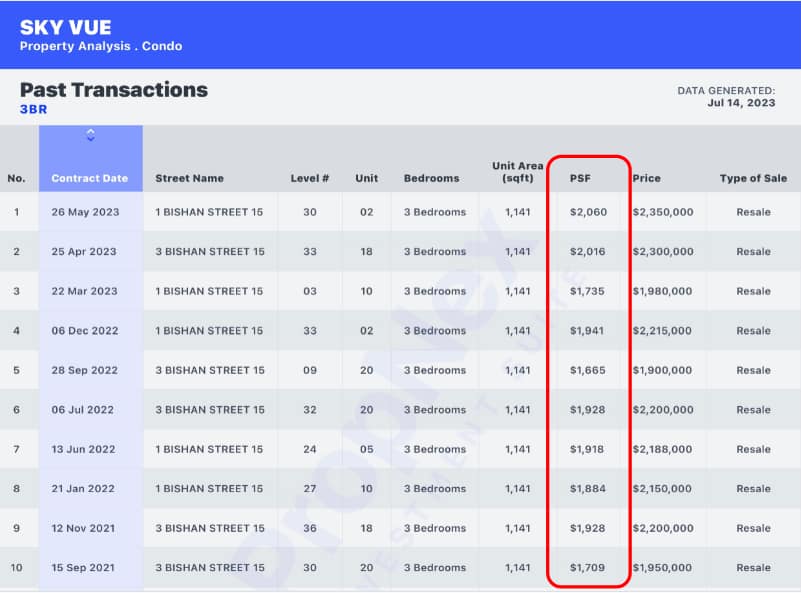Click the PSF column header

pyautogui.click(x=580, y=178)
